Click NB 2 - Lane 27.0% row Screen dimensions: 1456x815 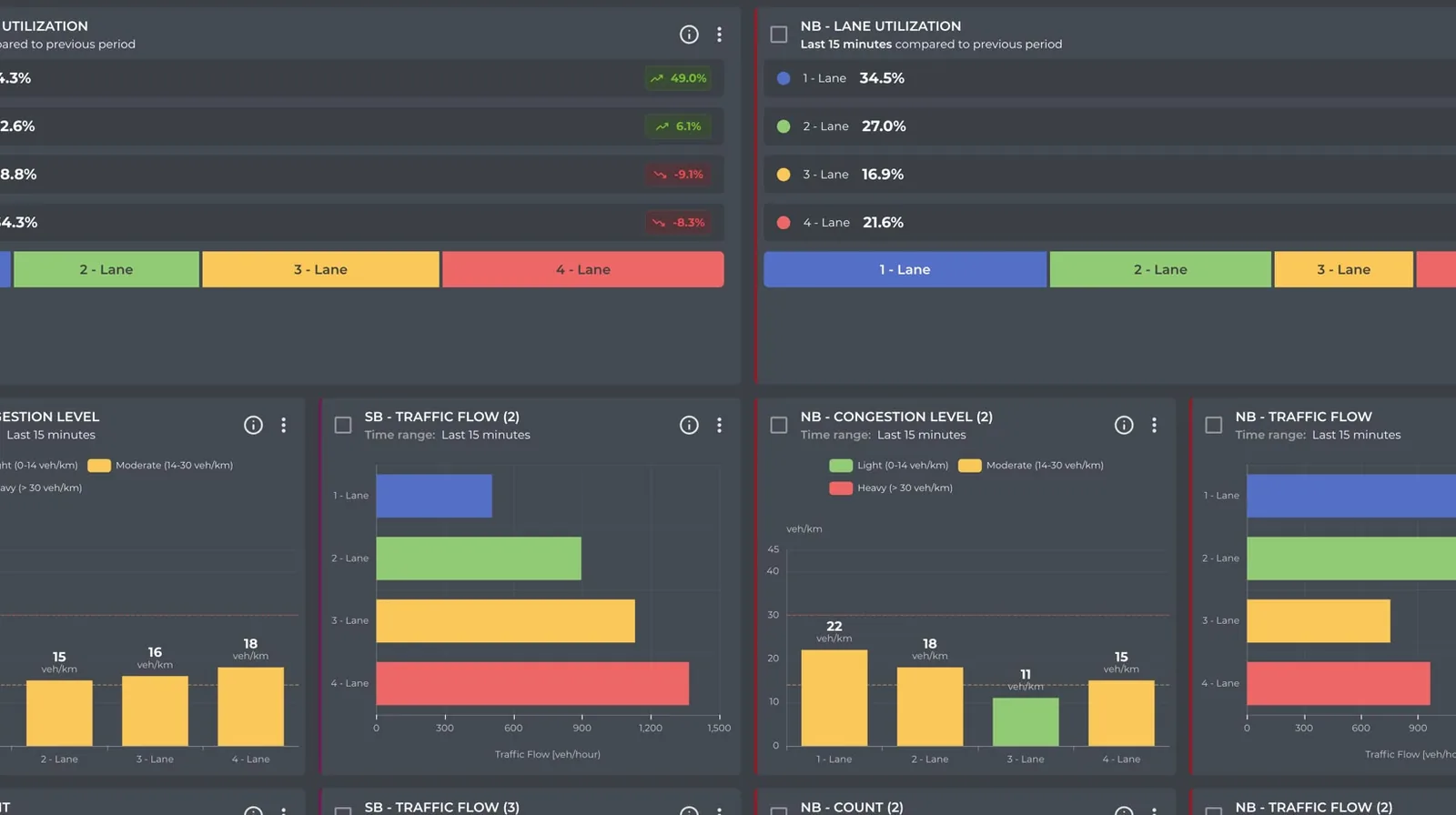tap(1109, 126)
